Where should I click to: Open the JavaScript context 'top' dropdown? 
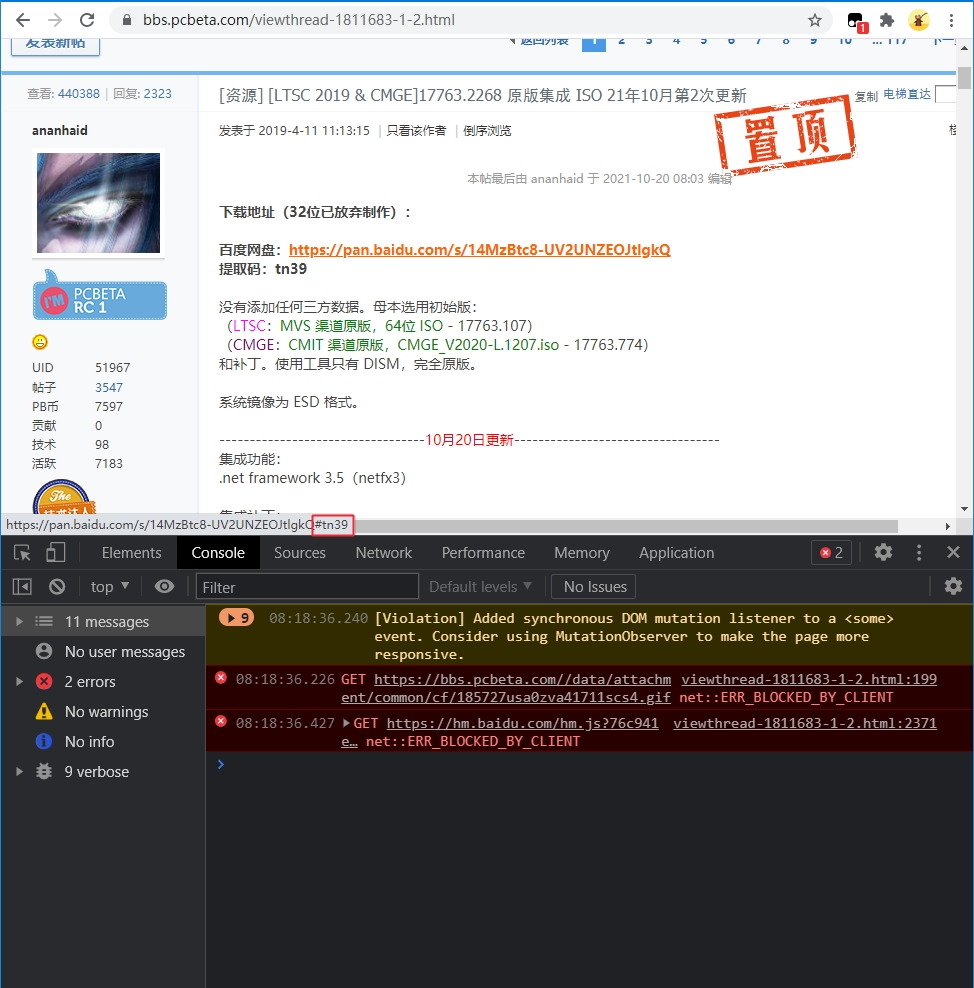point(110,587)
